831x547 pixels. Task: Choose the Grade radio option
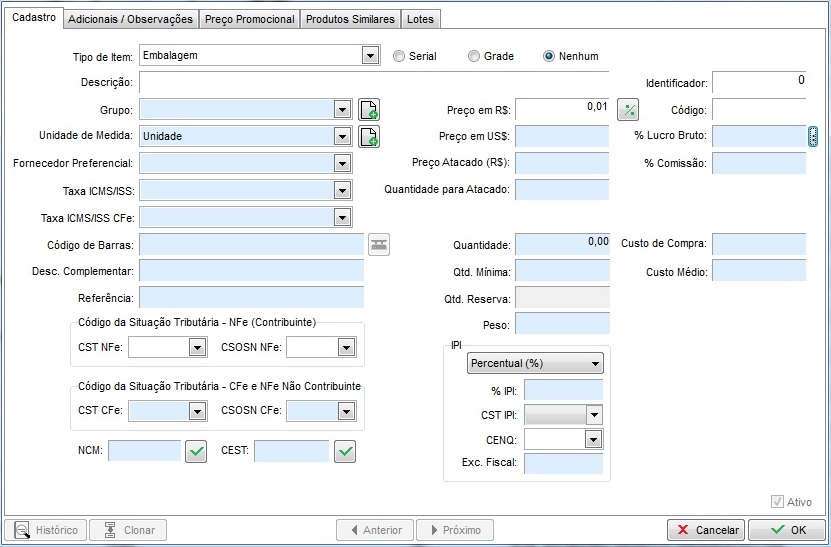click(475, 57)
